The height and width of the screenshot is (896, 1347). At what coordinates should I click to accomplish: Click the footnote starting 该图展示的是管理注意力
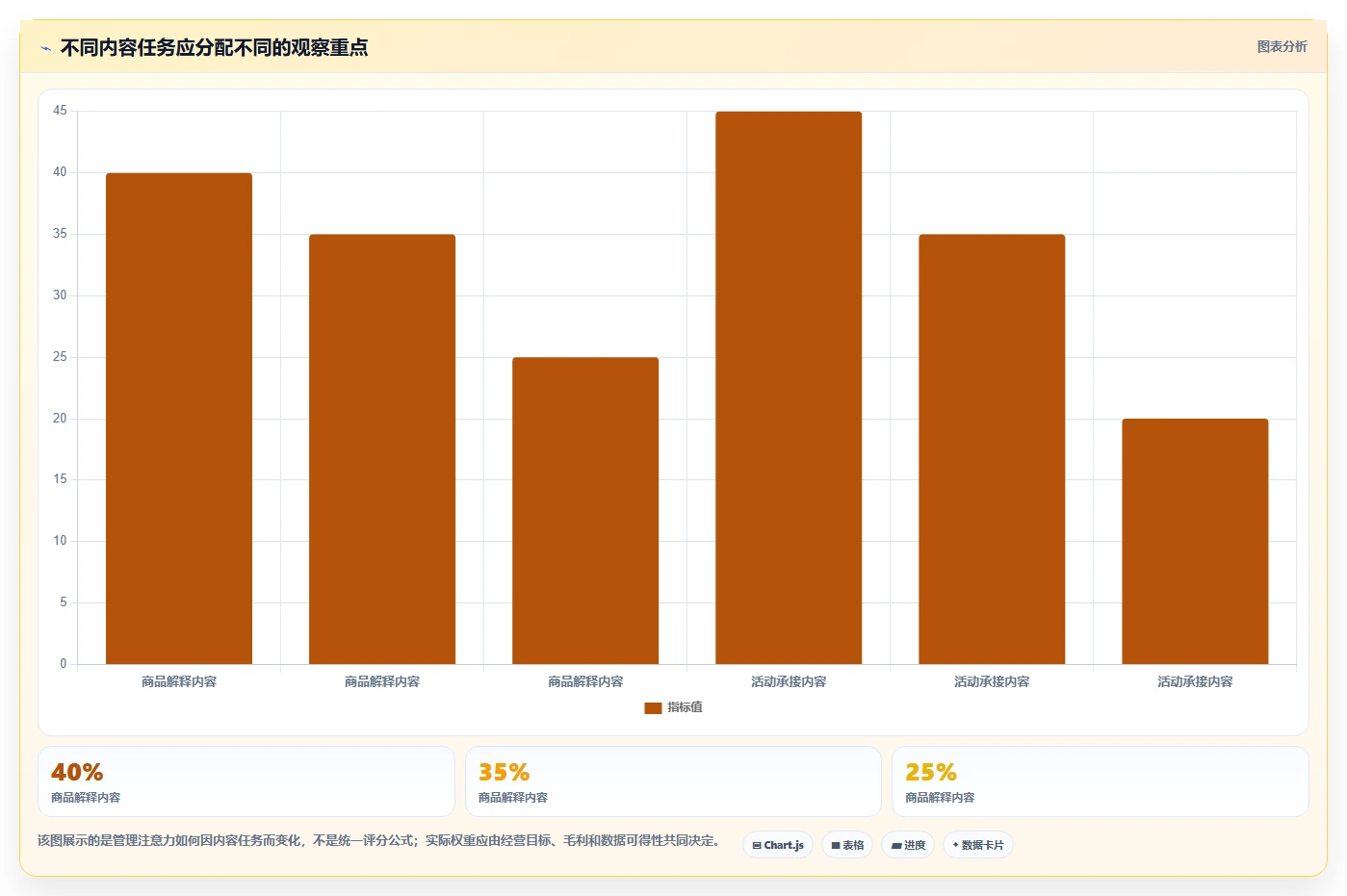point(378,841)
